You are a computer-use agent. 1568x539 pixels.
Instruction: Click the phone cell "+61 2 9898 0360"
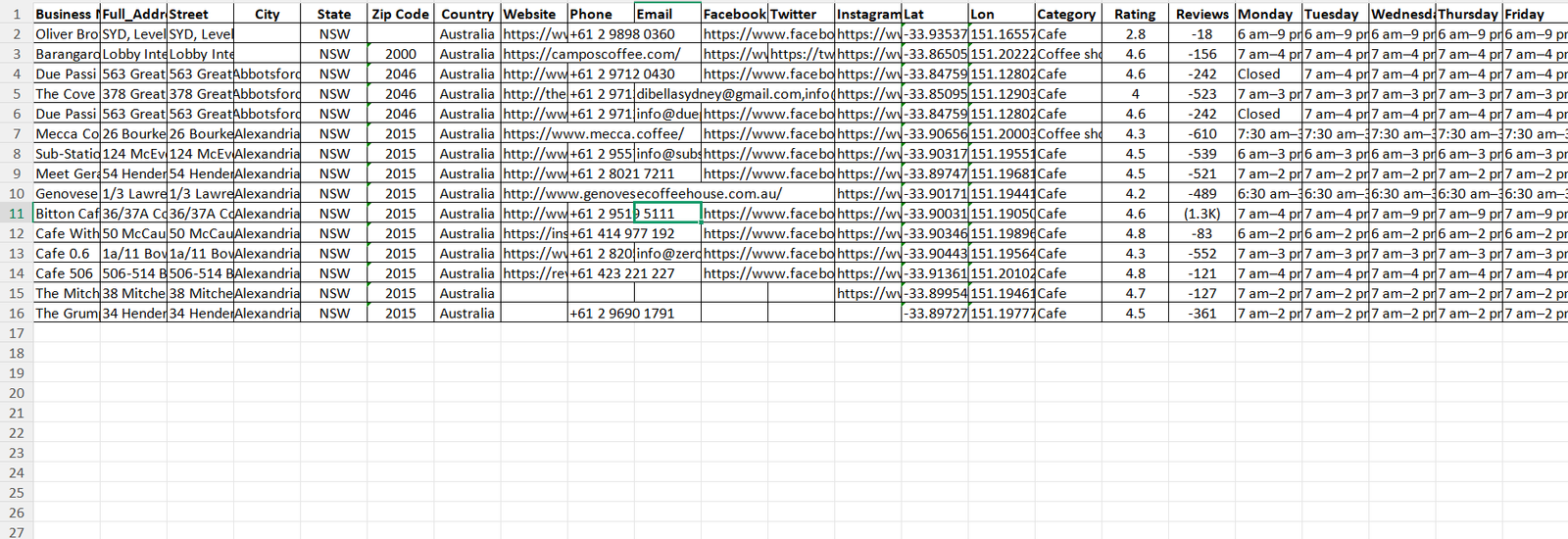(601, 33)
